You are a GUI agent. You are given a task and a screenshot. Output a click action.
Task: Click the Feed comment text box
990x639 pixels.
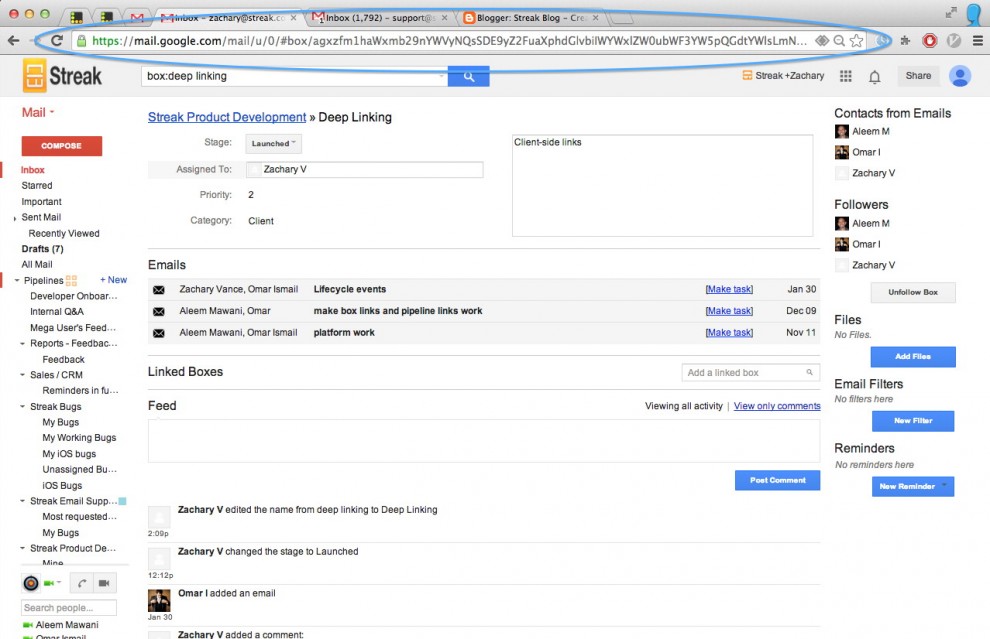point(484,441)
